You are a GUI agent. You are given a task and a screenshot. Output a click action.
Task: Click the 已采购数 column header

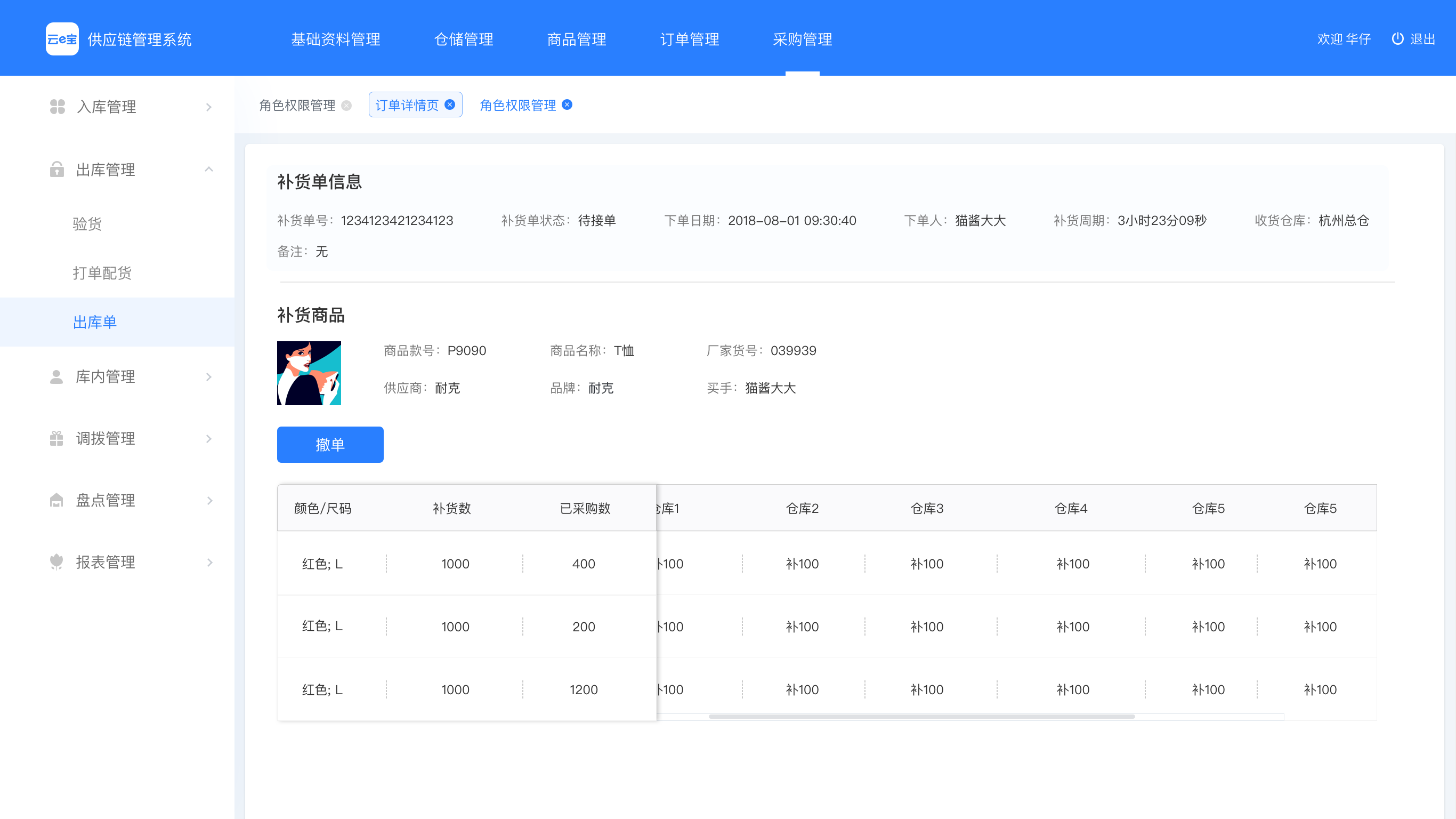click(x=585, y=509)
